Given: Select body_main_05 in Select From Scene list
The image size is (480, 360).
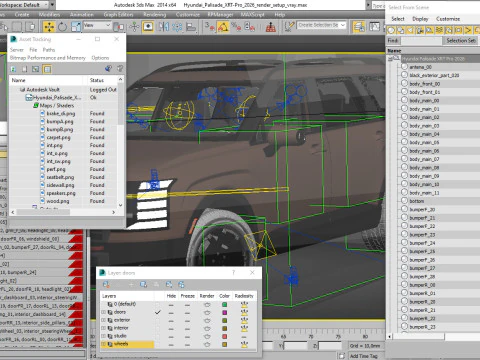Looking at the screenshot, I should 424,142.
